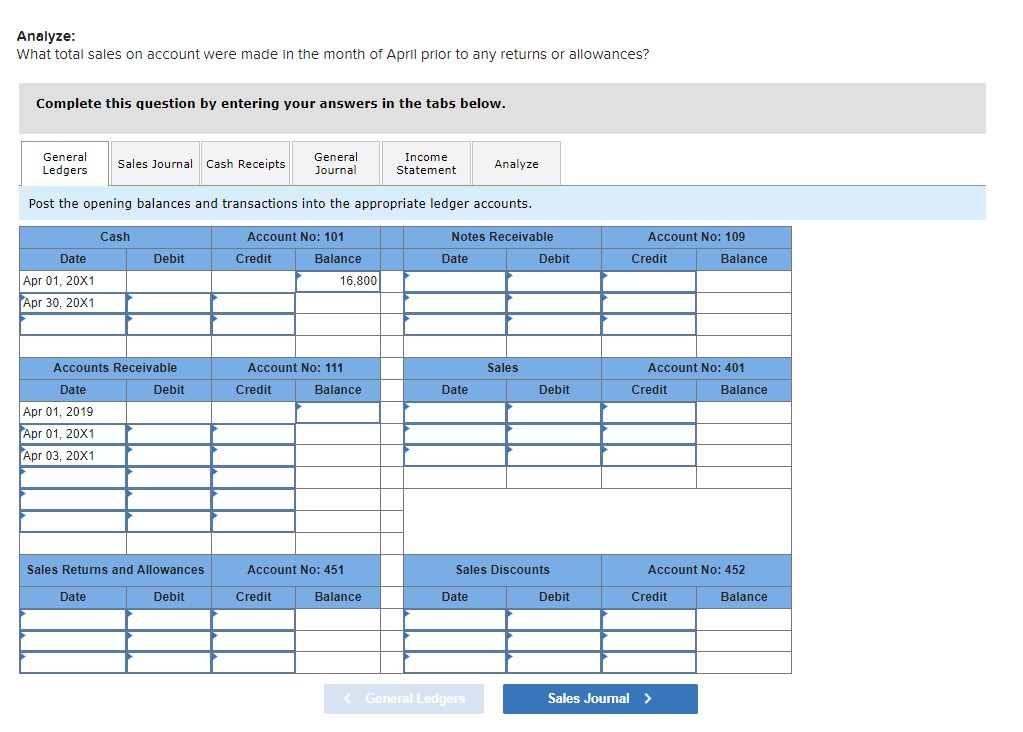Click the Cash balance cell showing 16,800
Screen dimensions: 1023x732
[x=338, y=281]
